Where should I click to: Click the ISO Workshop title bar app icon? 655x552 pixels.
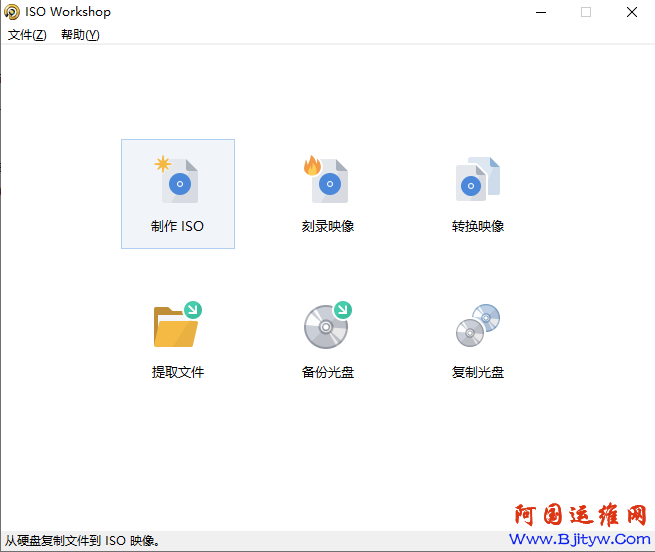click(13, 12)
